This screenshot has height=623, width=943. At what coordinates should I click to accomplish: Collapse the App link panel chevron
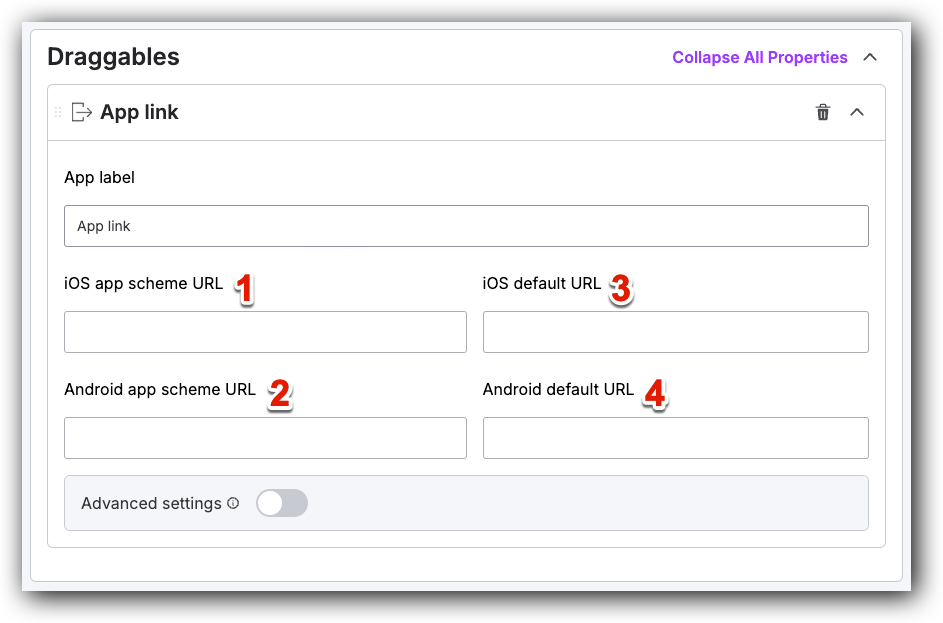click(857, 112)
